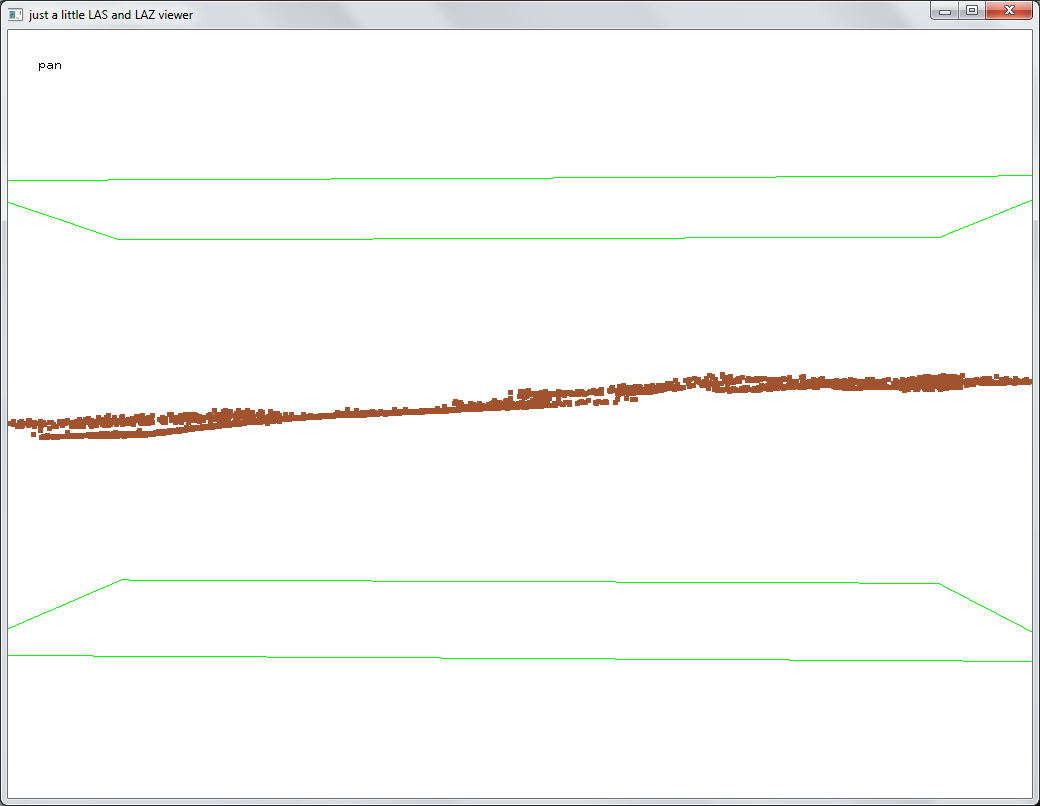Minimize the LAS viewer window
This screenshot has width=1040, height=806.
(944, 11)
